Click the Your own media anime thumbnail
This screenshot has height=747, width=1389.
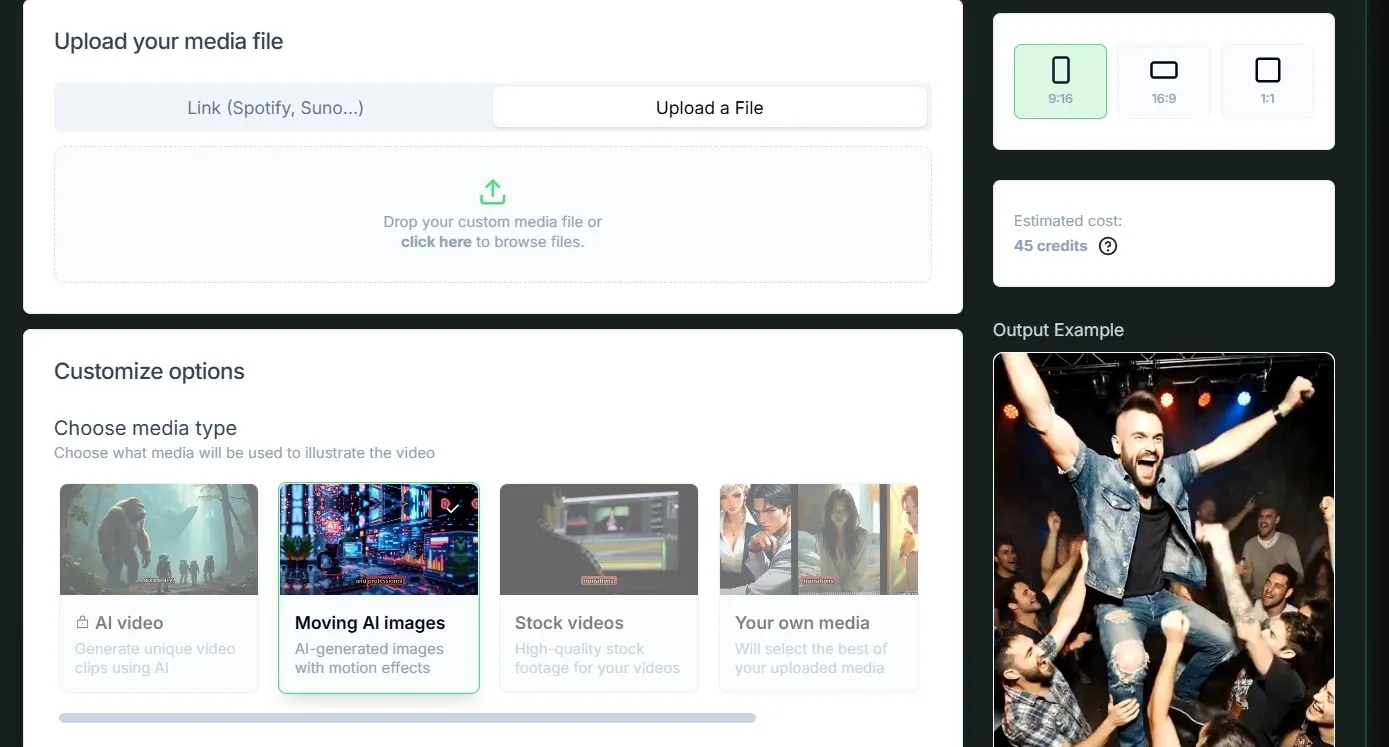click(x=819, y=540)
